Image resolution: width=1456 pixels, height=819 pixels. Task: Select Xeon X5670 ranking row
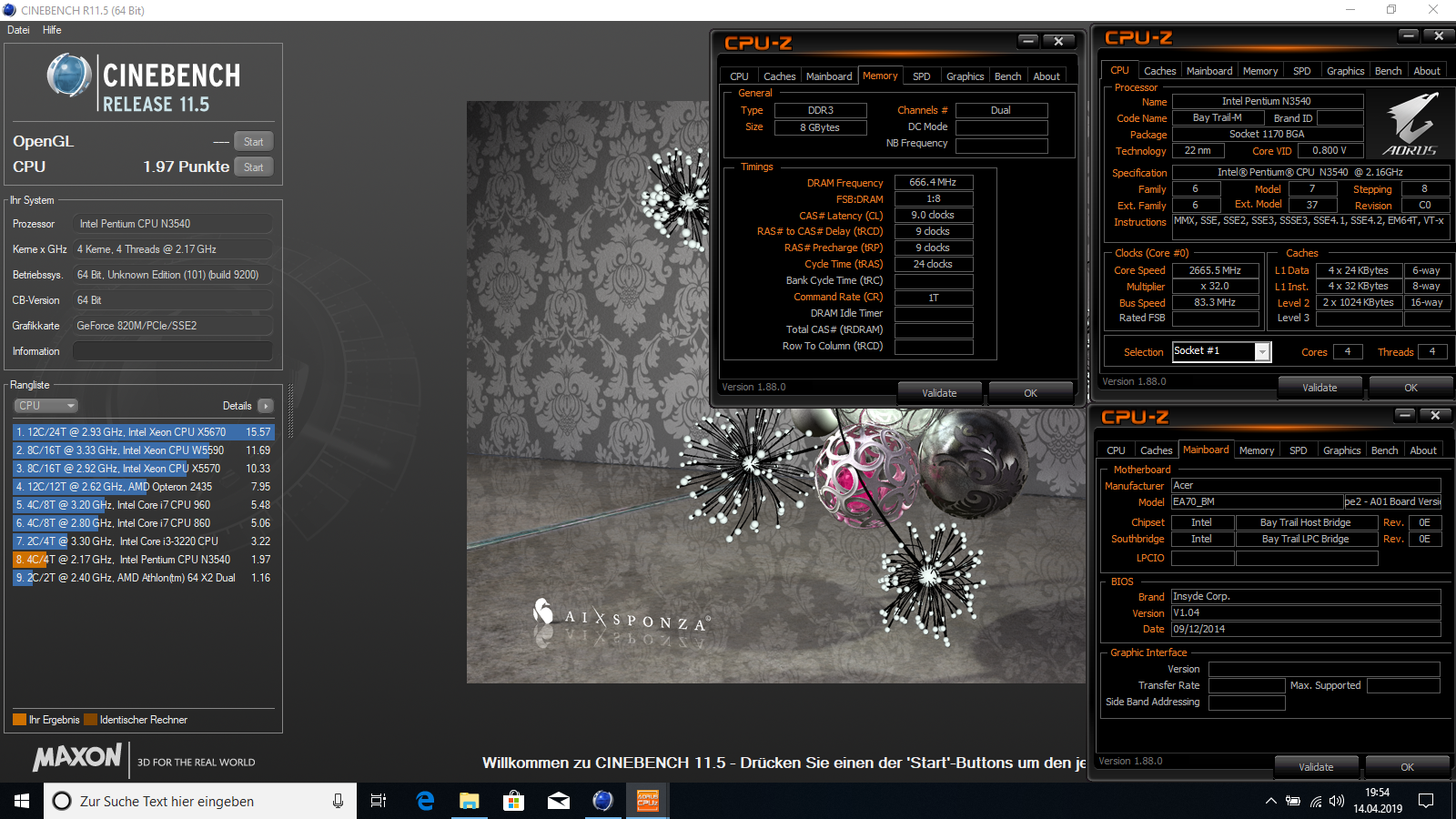(x=143, y=432)
